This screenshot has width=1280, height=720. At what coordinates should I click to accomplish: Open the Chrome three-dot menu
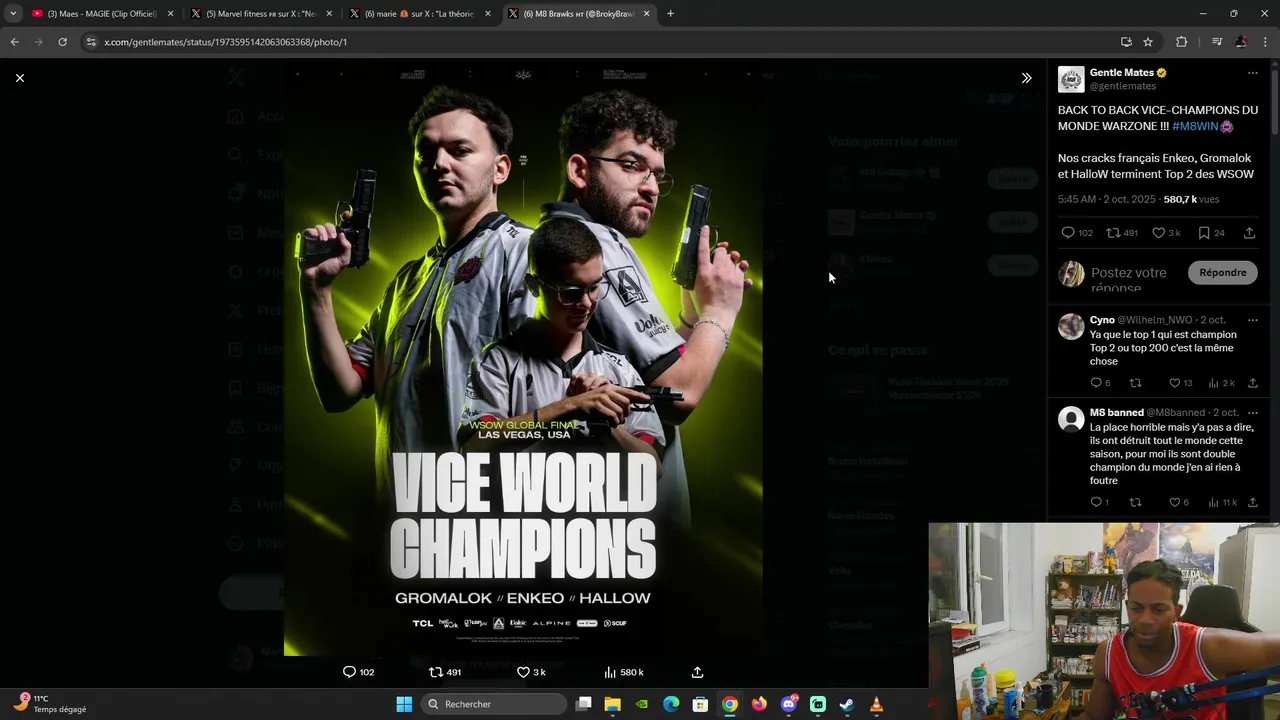point(1266,42)
